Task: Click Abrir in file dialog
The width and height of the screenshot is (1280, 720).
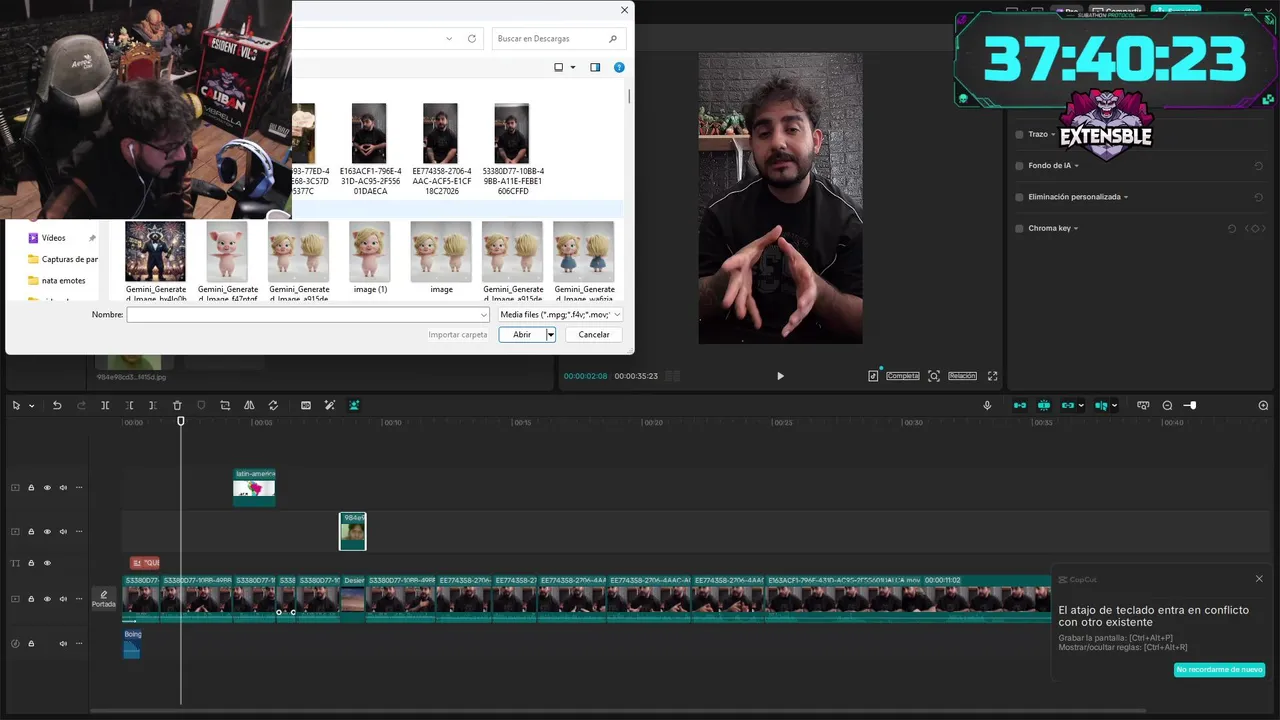Action: 522,335
